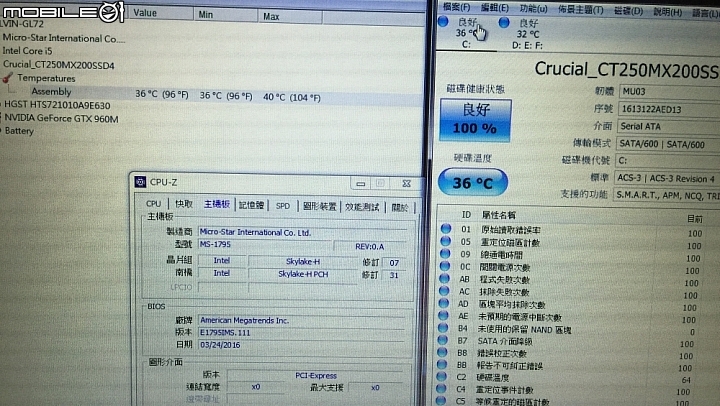Click the interface field Serial ATA
Image resolution: width=720 pixels, height=406 pixels.
pos(669,126)
